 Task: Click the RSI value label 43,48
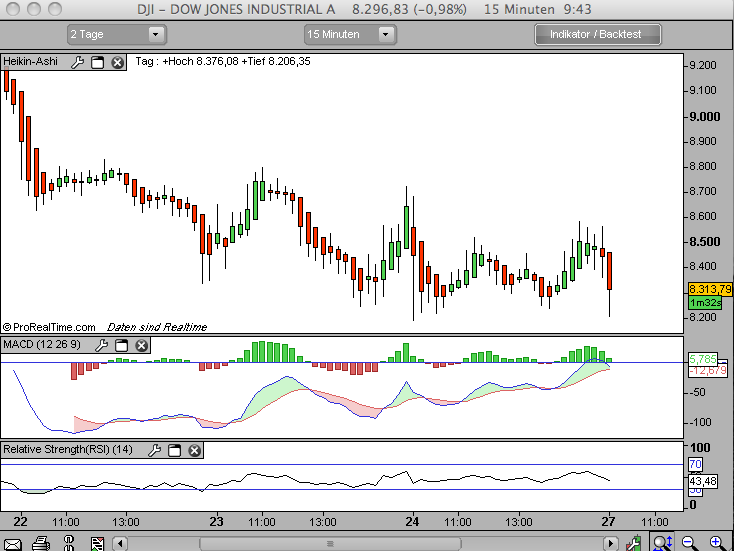pyautogui.click(x=703, y=481)
